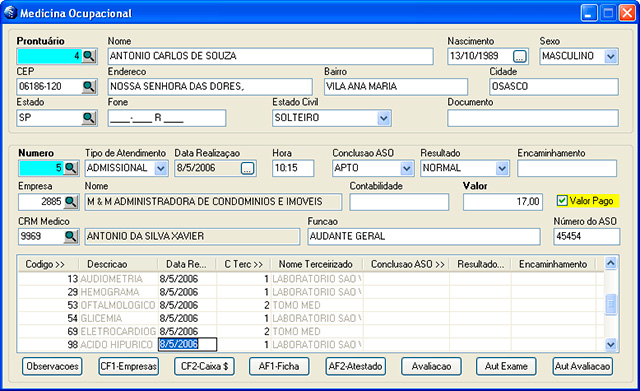This screenshot has width=640, height=391.
Task: Click the AF2-Atestado button
Action: (x=356, y=367)
